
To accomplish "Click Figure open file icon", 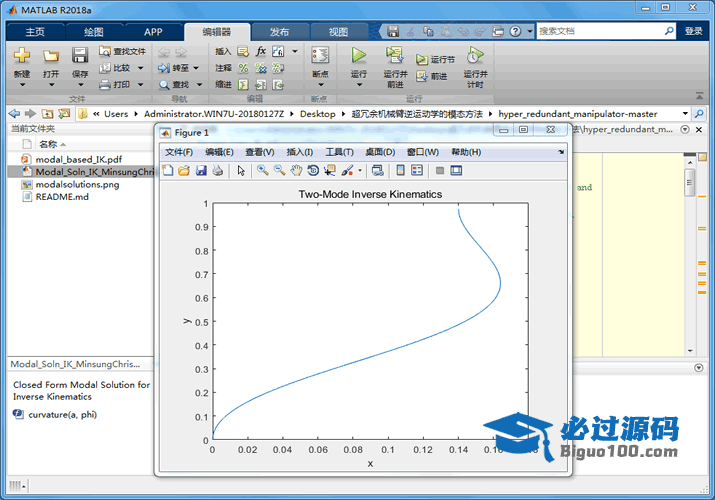I will (x=184, y=170).
